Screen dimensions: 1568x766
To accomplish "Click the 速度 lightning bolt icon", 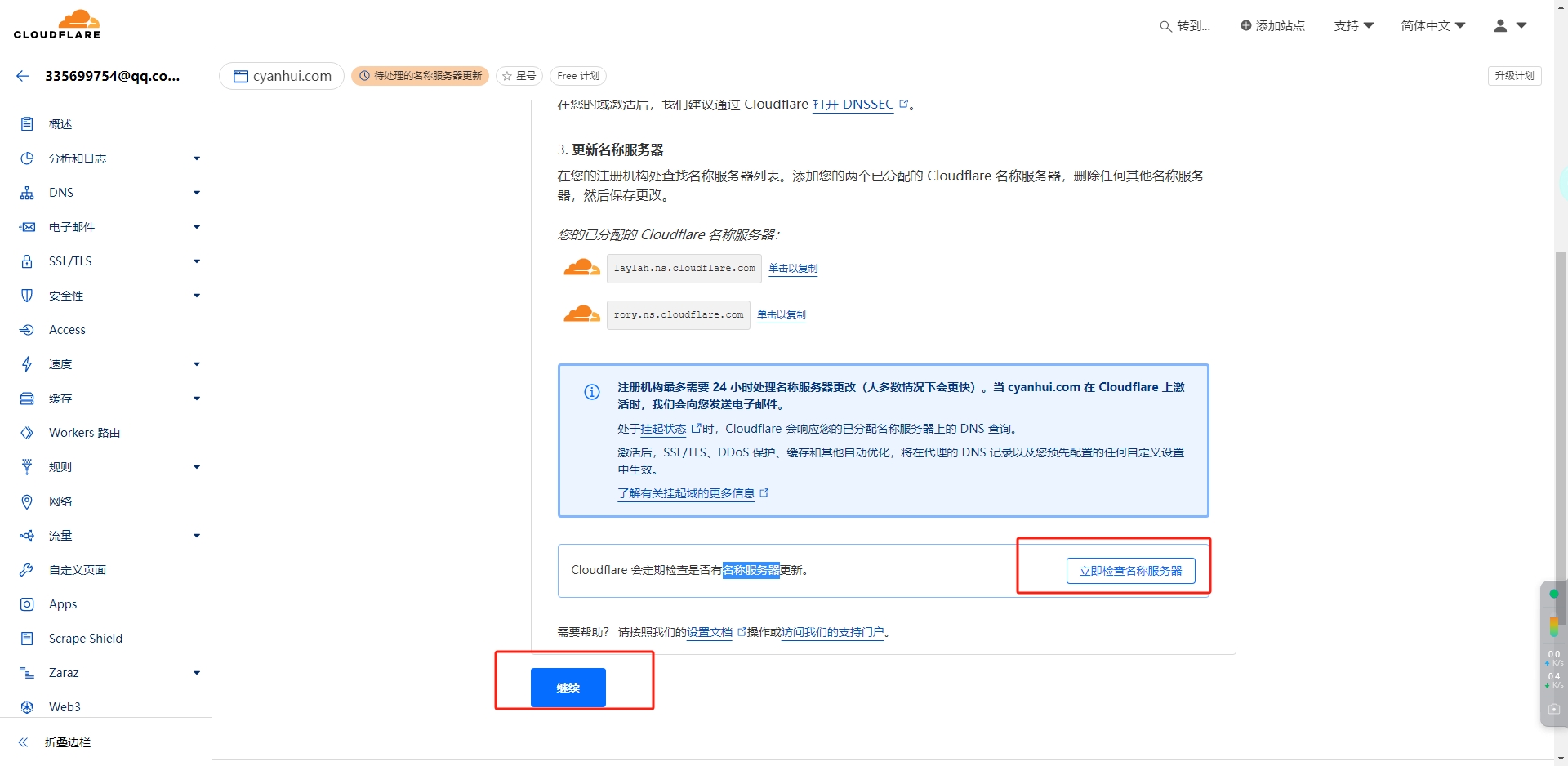I will tap(27, 364).
